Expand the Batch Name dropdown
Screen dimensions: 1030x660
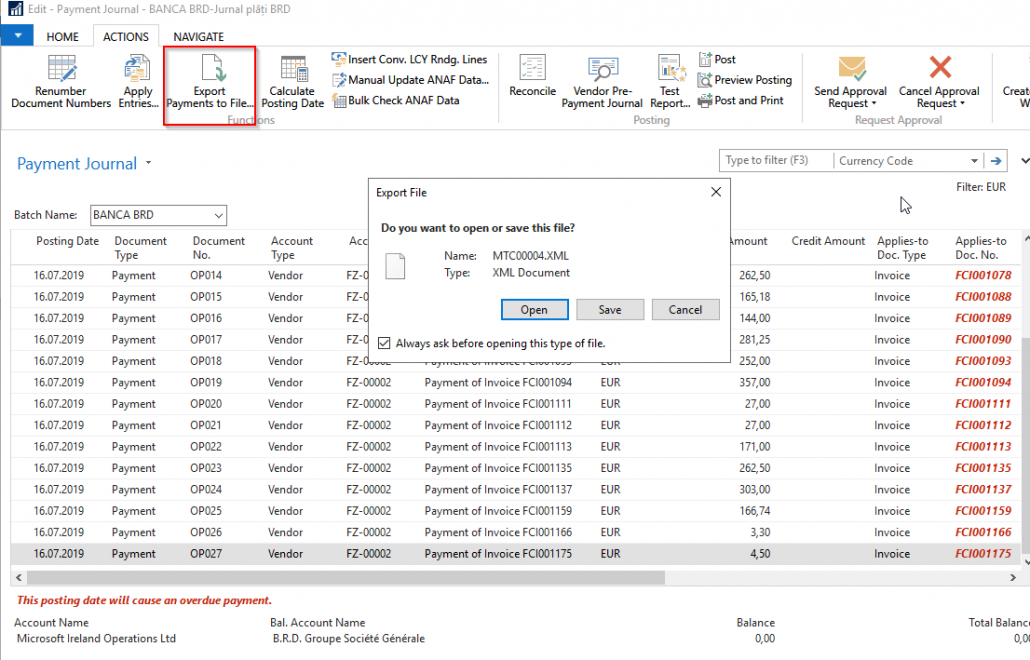coord(218,215)
